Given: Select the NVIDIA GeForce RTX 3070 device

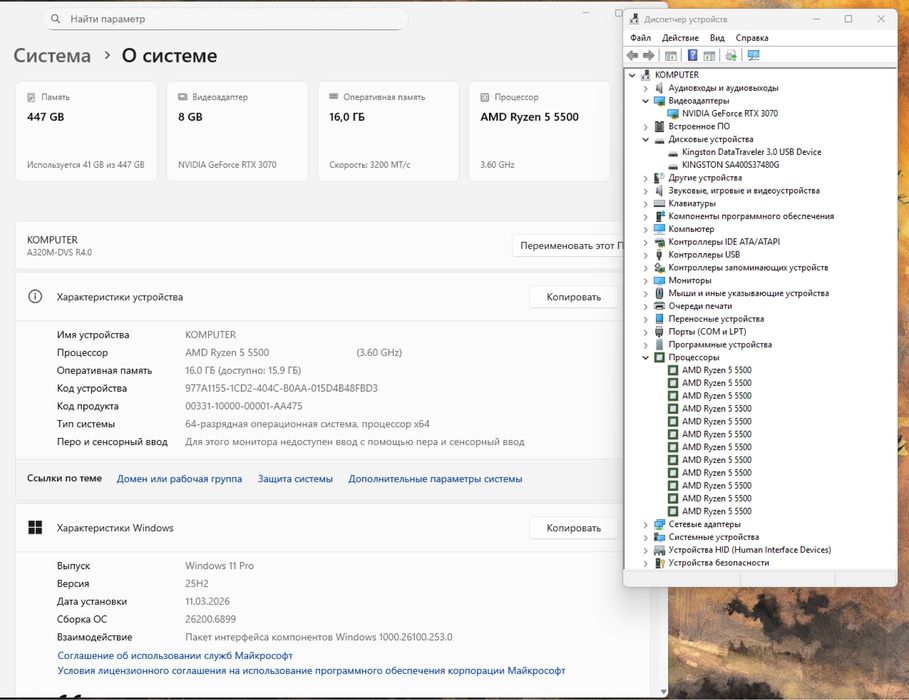Looking at the screenshot, I should coord(729,114).
